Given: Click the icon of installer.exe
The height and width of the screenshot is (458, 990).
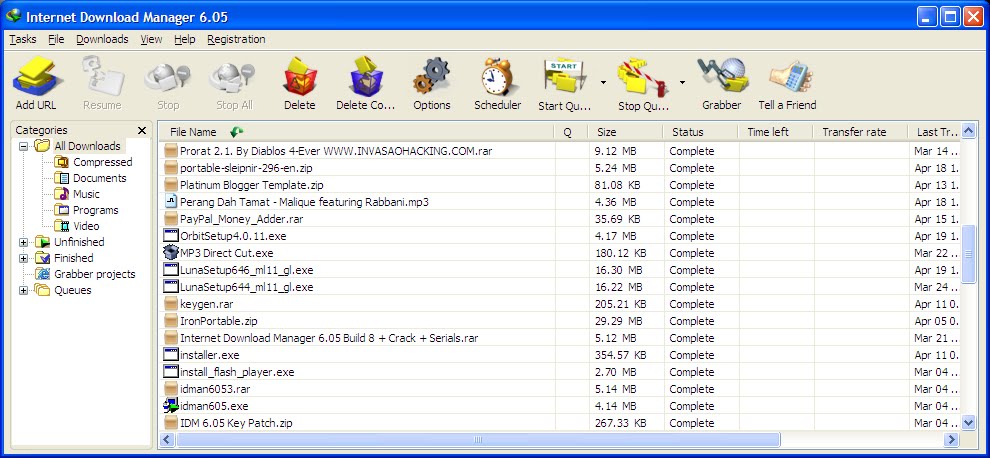Looking at the screenshot, I should click(170, 354).
